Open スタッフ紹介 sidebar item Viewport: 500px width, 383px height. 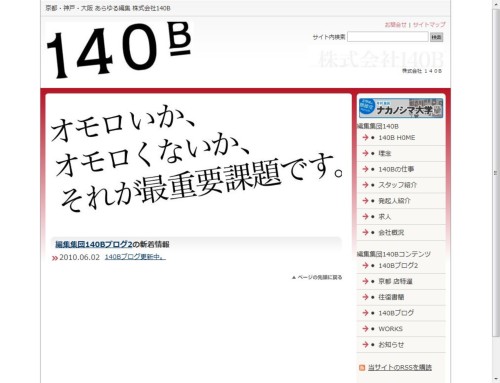click(x=401, y=185)
